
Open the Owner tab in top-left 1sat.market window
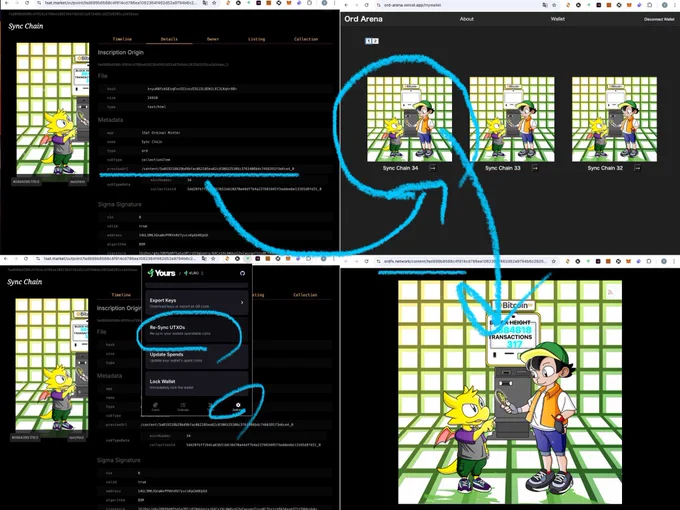213,39
